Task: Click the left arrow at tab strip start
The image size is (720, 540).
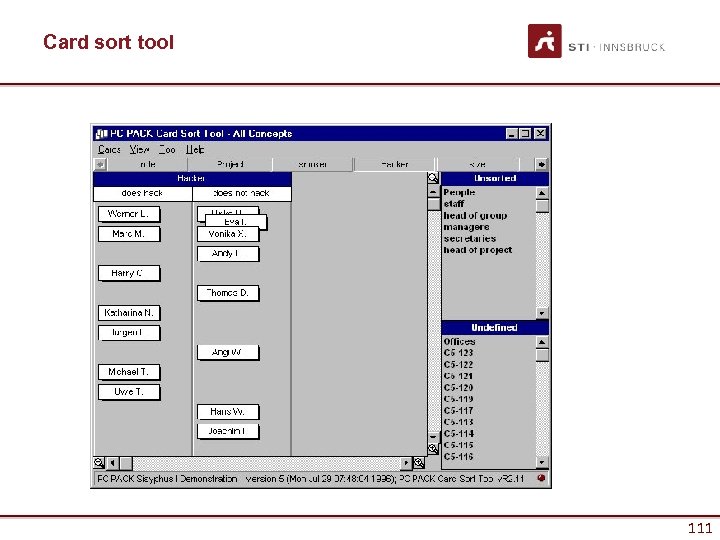Action: click(x=100, y=164)
